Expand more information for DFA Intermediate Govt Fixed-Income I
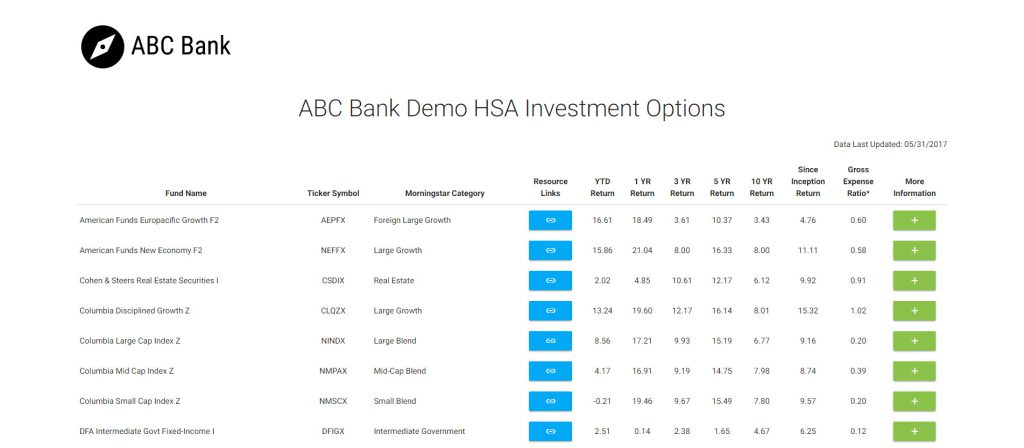 coord(914,431)
